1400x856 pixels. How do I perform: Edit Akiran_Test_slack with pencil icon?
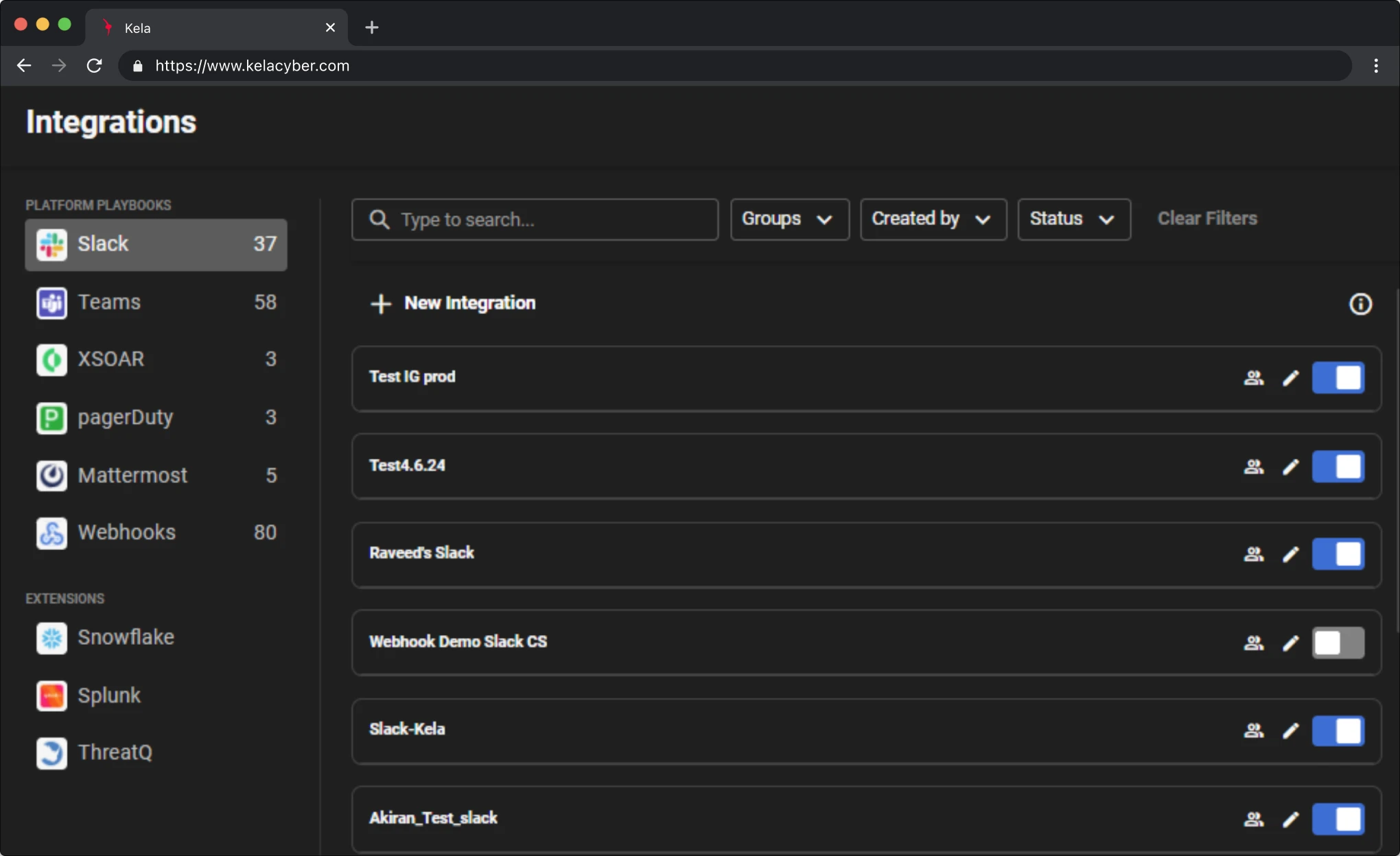click(1291, 820)
